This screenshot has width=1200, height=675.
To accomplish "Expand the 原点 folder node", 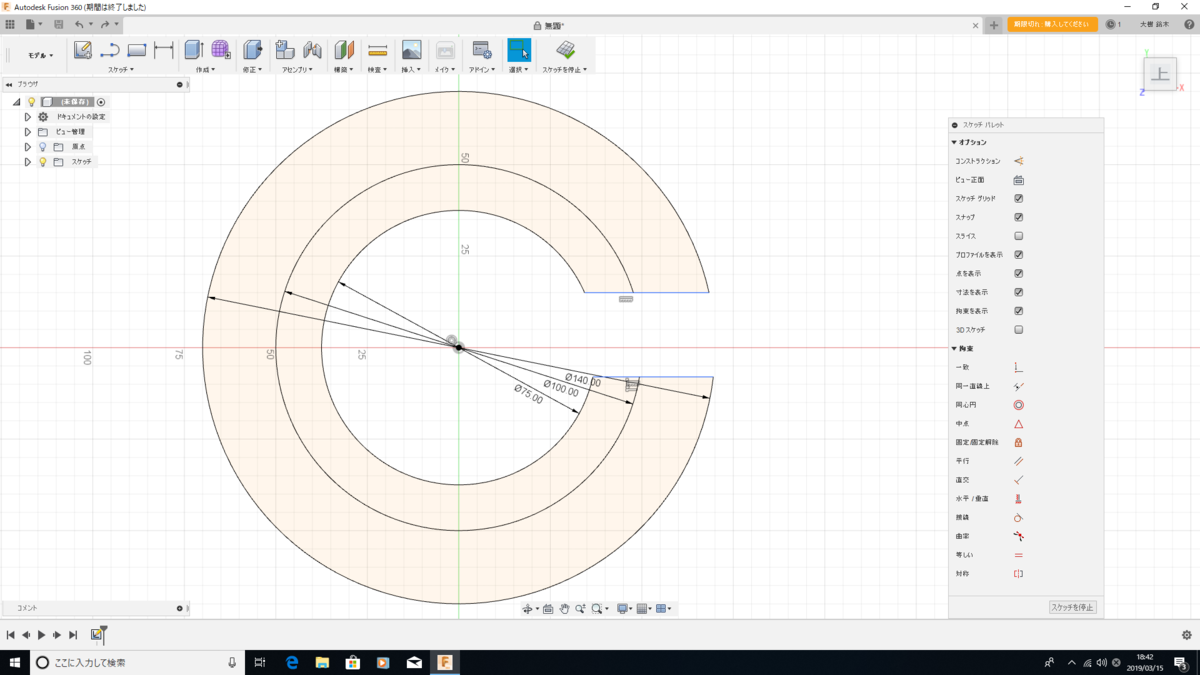I will click(28, 147).
